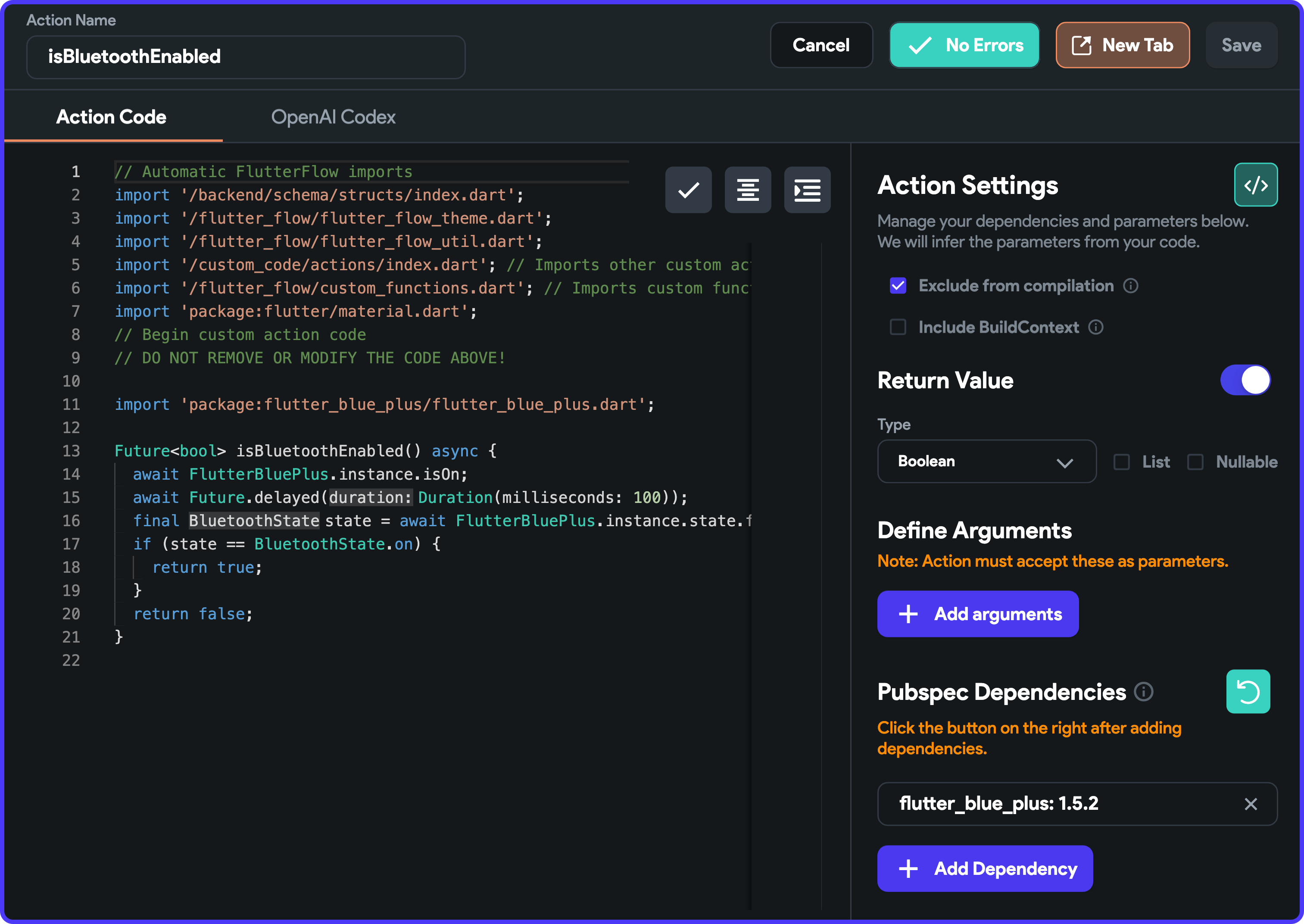This screenshot has width=1304, height=924.
Task: Click the center-align format code icon
Action: click(748, 190)
